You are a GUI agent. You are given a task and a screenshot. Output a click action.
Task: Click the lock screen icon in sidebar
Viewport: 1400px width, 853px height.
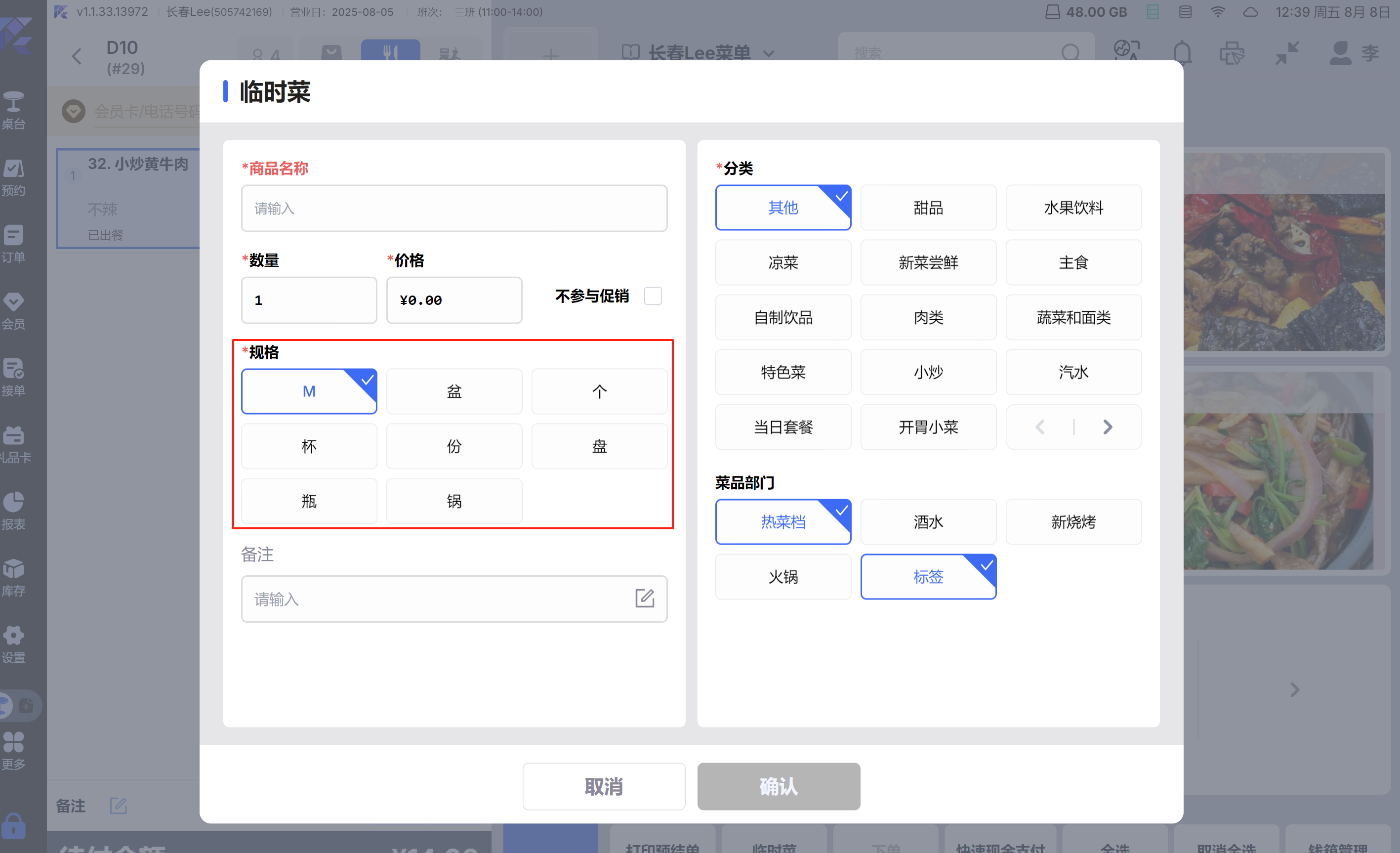pyautogui.click(x=14, y=825)
